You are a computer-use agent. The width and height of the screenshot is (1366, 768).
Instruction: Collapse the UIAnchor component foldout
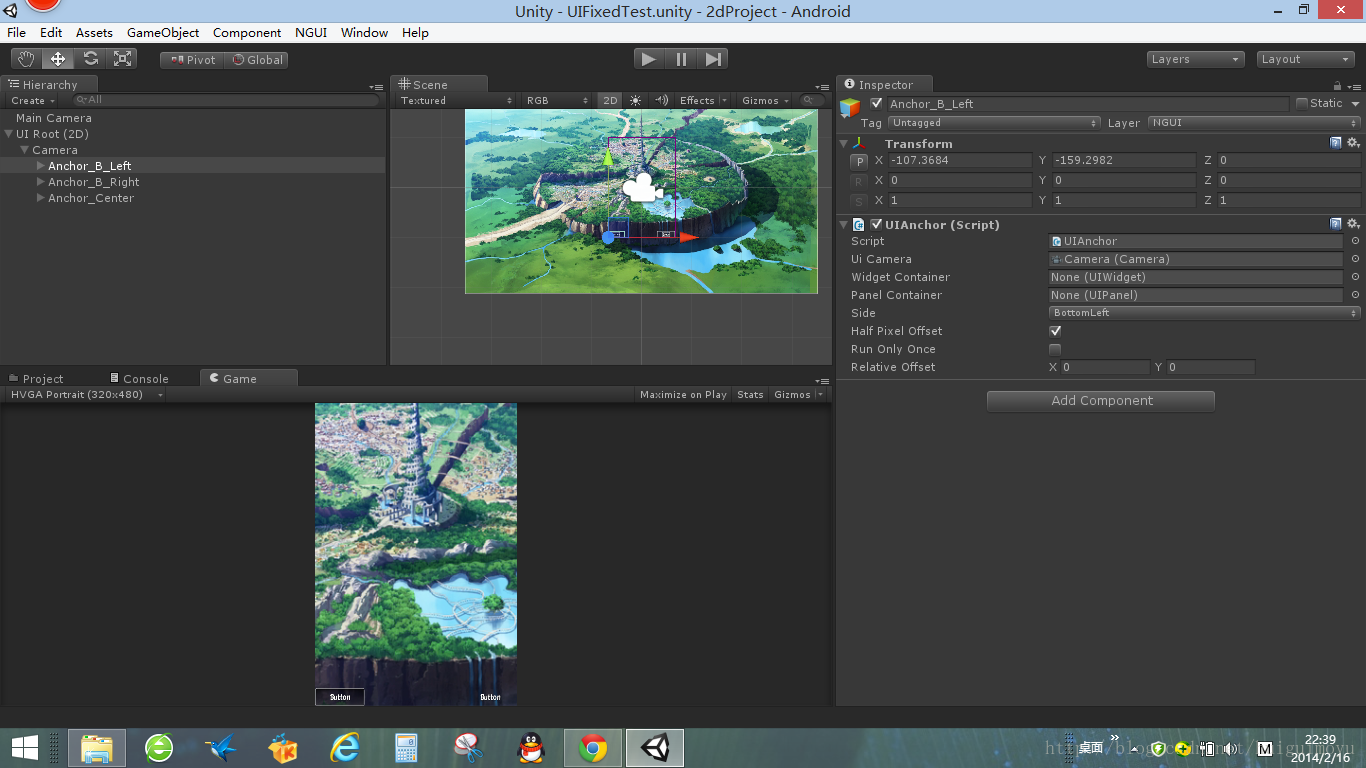[x=844, y=225]
